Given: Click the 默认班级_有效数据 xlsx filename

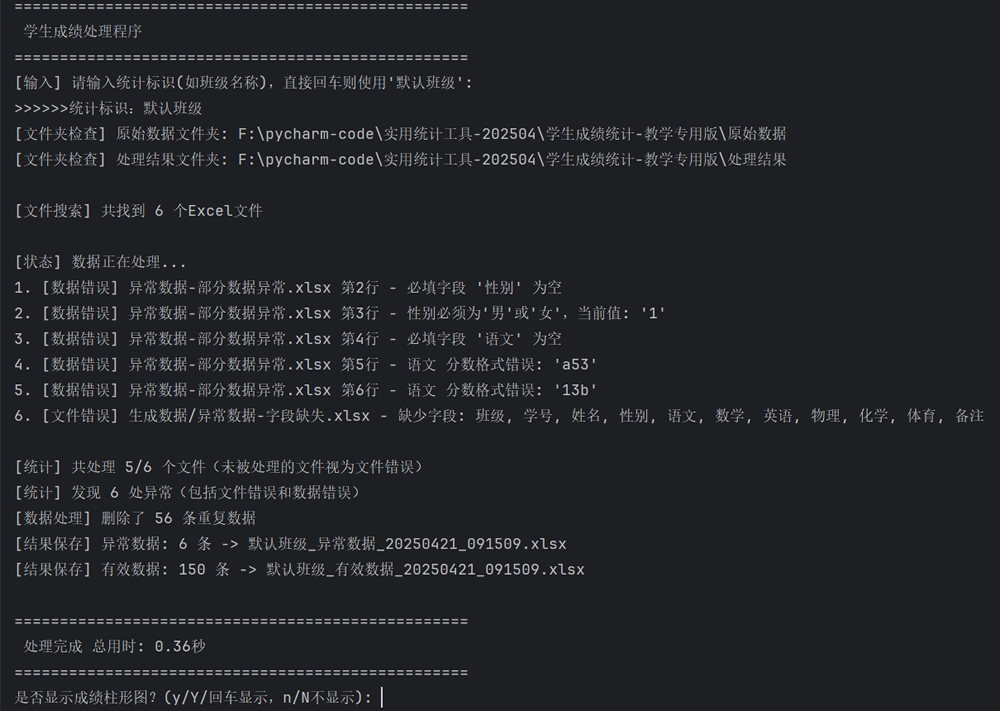Looking at the screenshot, I should click(425, 570).
